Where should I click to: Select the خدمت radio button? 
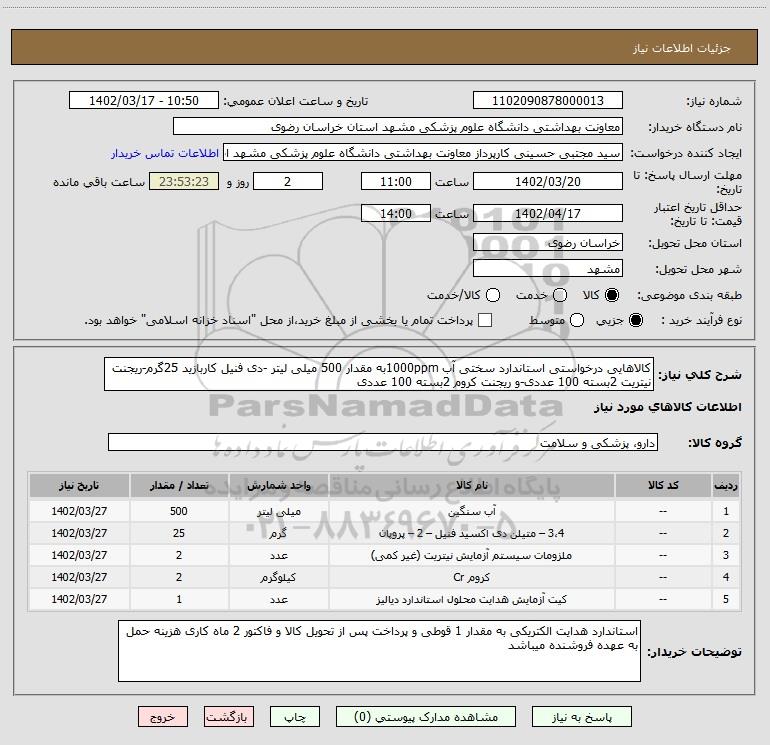pyautogui.click(x=560, y=295)
